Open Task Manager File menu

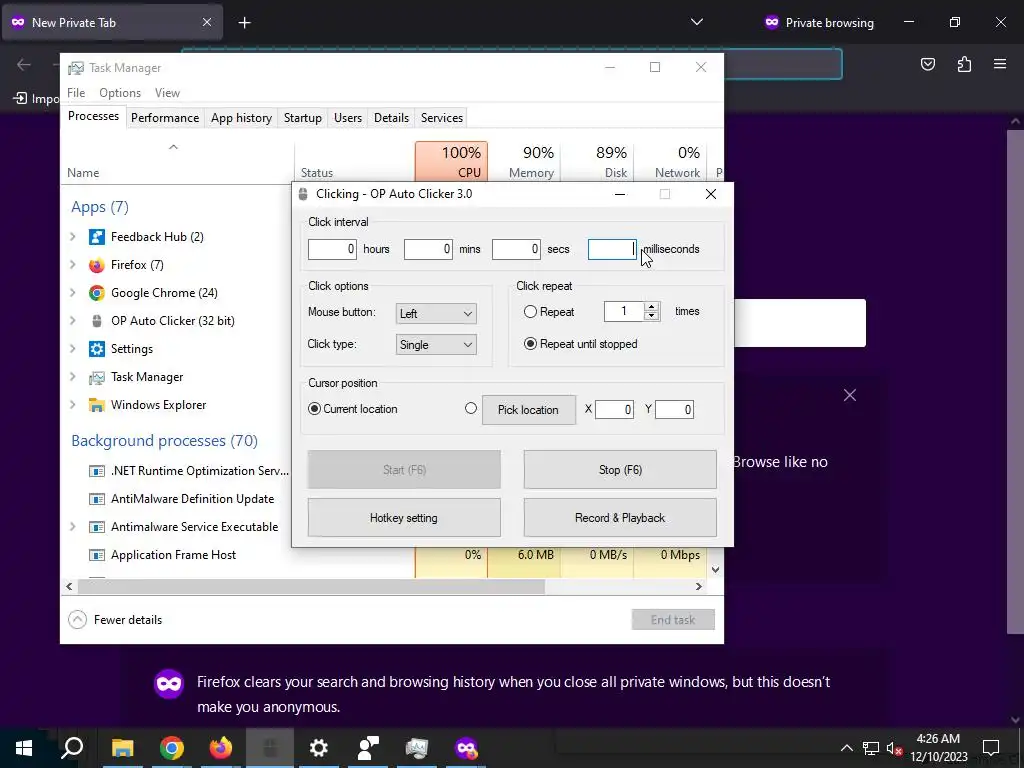76,93
